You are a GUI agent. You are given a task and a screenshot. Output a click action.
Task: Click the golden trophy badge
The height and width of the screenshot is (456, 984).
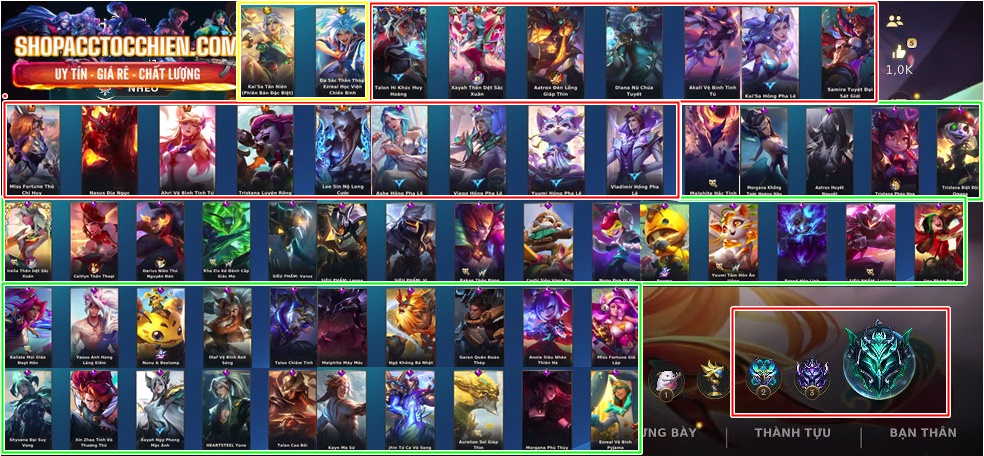pos(713,378)
